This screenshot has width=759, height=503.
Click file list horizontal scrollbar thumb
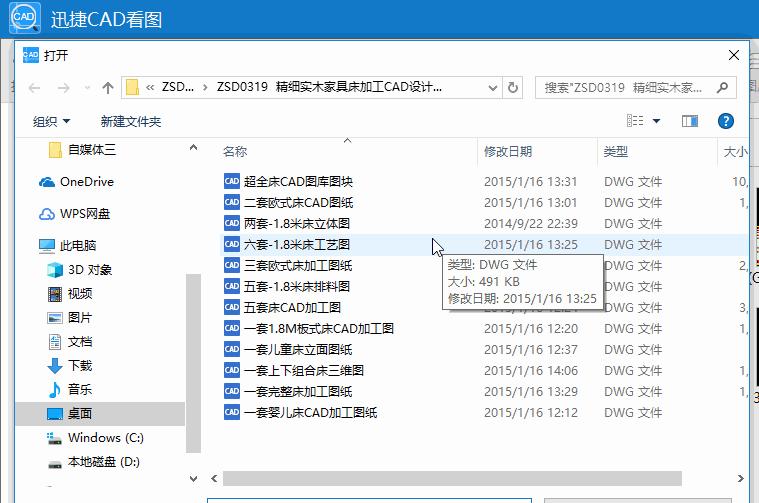point(452,478)
